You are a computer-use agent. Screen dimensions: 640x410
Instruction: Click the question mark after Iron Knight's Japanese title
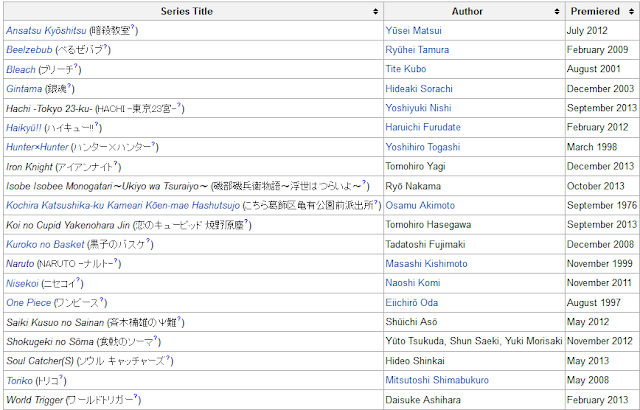(116, 163)
